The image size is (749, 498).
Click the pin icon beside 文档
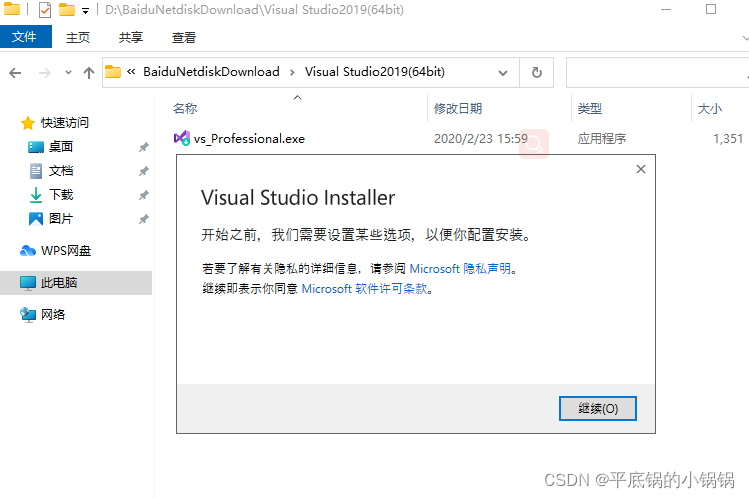point(144,171)
